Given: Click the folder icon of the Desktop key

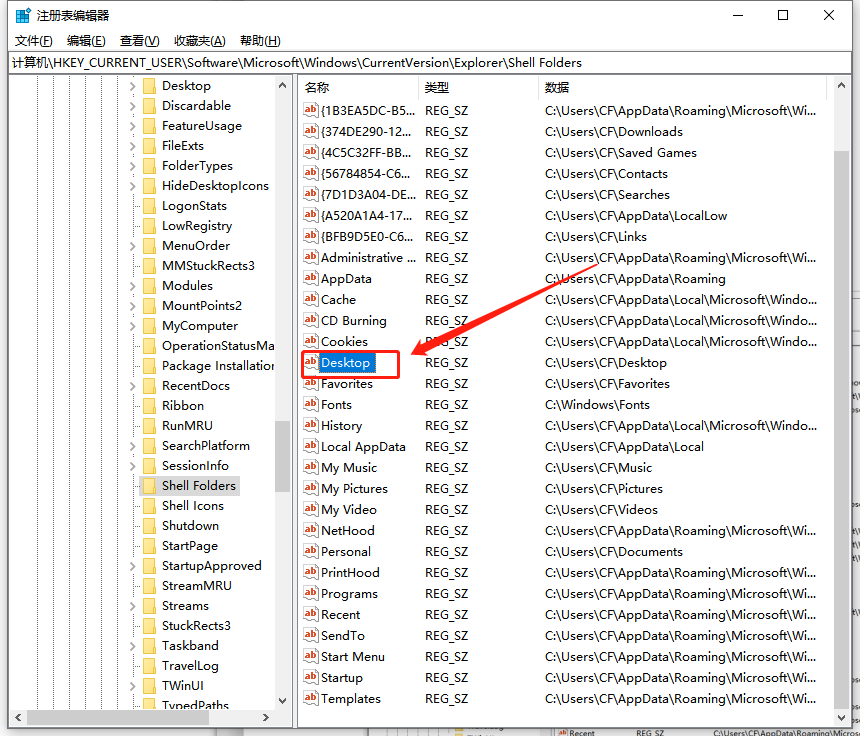Looking at the screenshot, I should tap(149, 86).
